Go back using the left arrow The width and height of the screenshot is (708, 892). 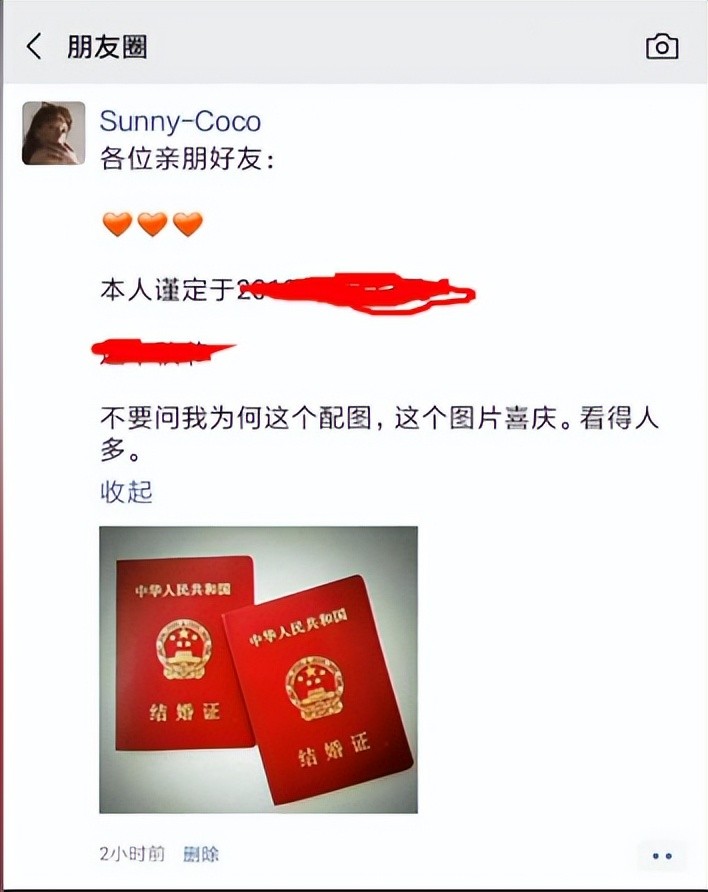(34, 46)
